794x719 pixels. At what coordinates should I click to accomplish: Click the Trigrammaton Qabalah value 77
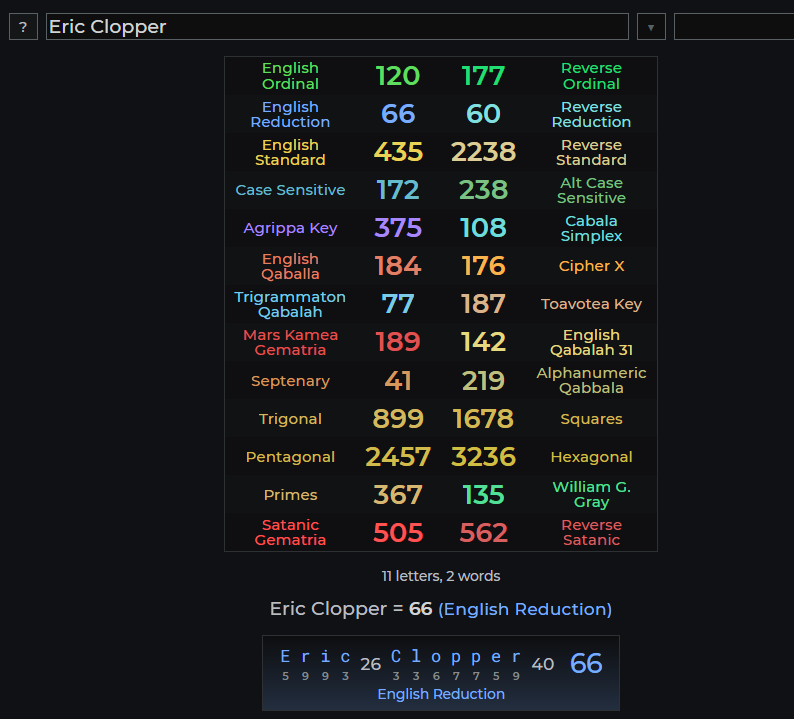(x=398, y=304)
